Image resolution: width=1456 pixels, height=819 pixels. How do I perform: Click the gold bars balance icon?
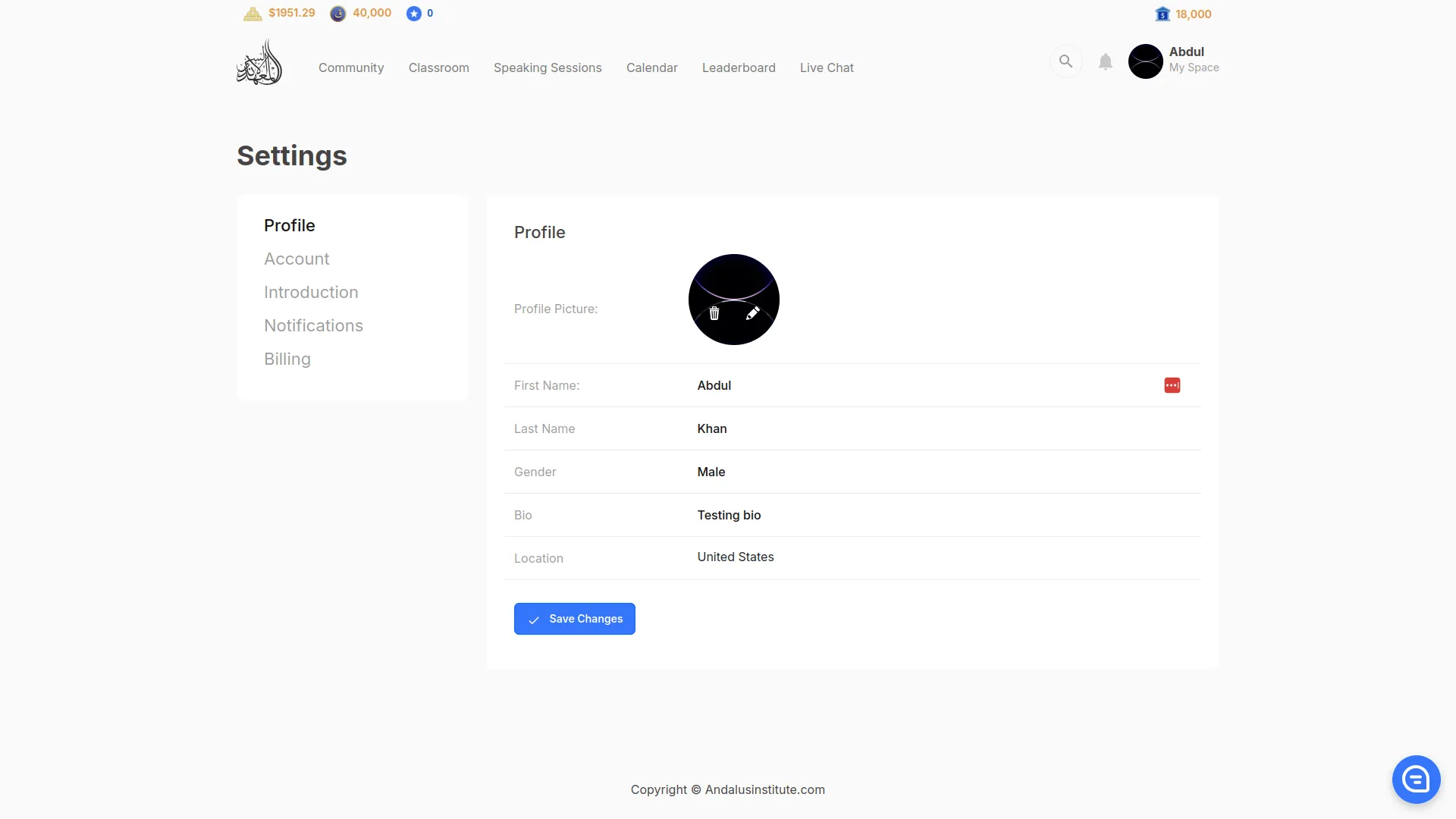tap(253, 14)
